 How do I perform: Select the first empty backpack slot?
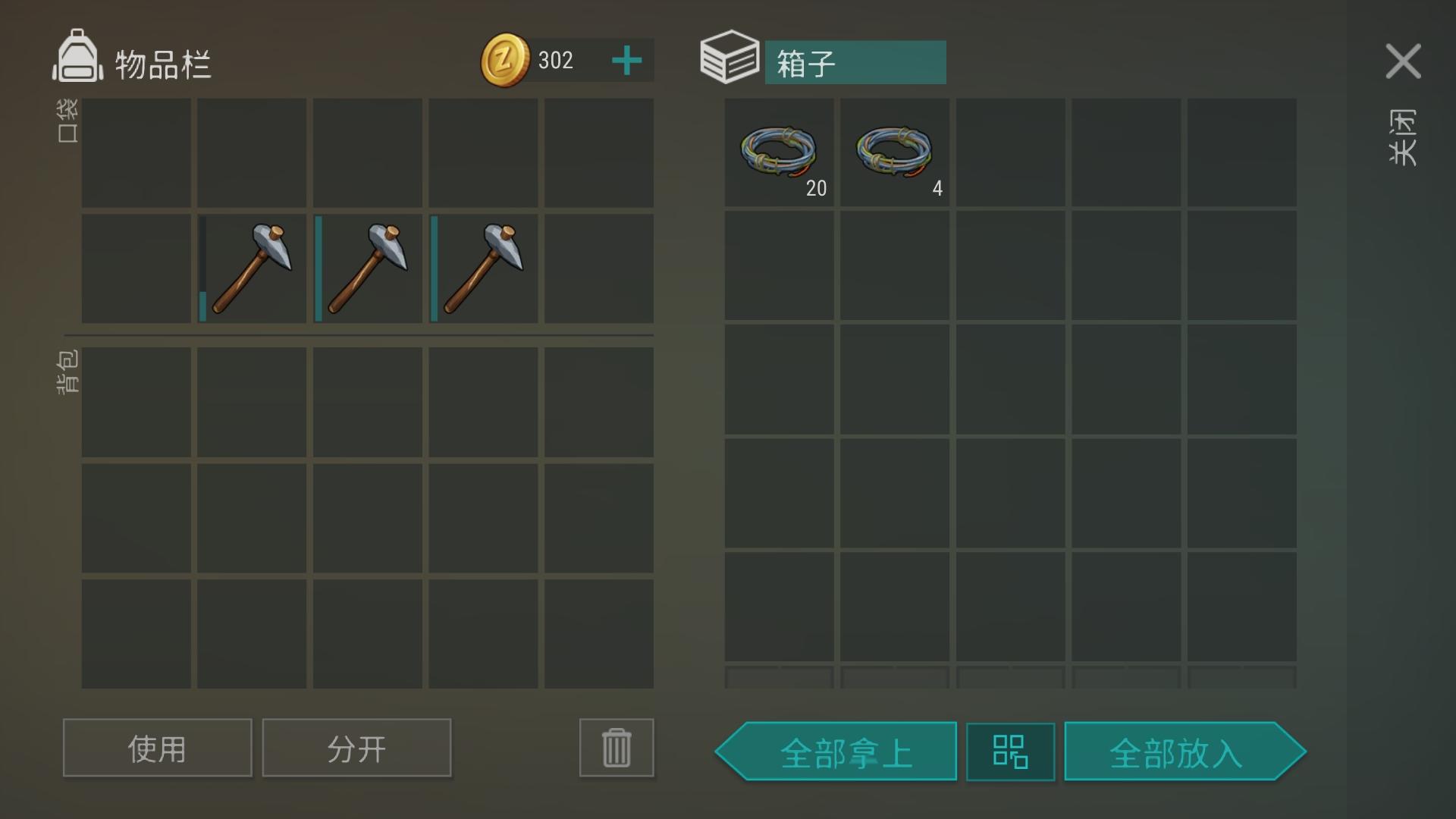click(136, 402)
